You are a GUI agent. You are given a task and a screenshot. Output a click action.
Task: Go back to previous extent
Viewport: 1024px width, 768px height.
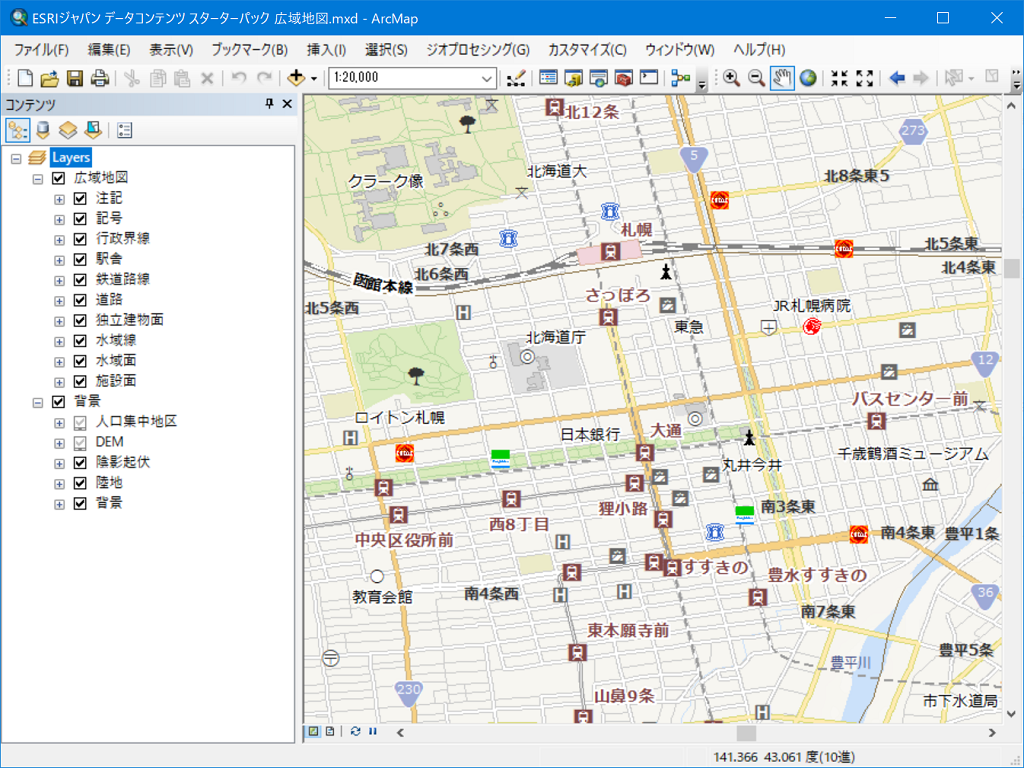coord(897,78)
